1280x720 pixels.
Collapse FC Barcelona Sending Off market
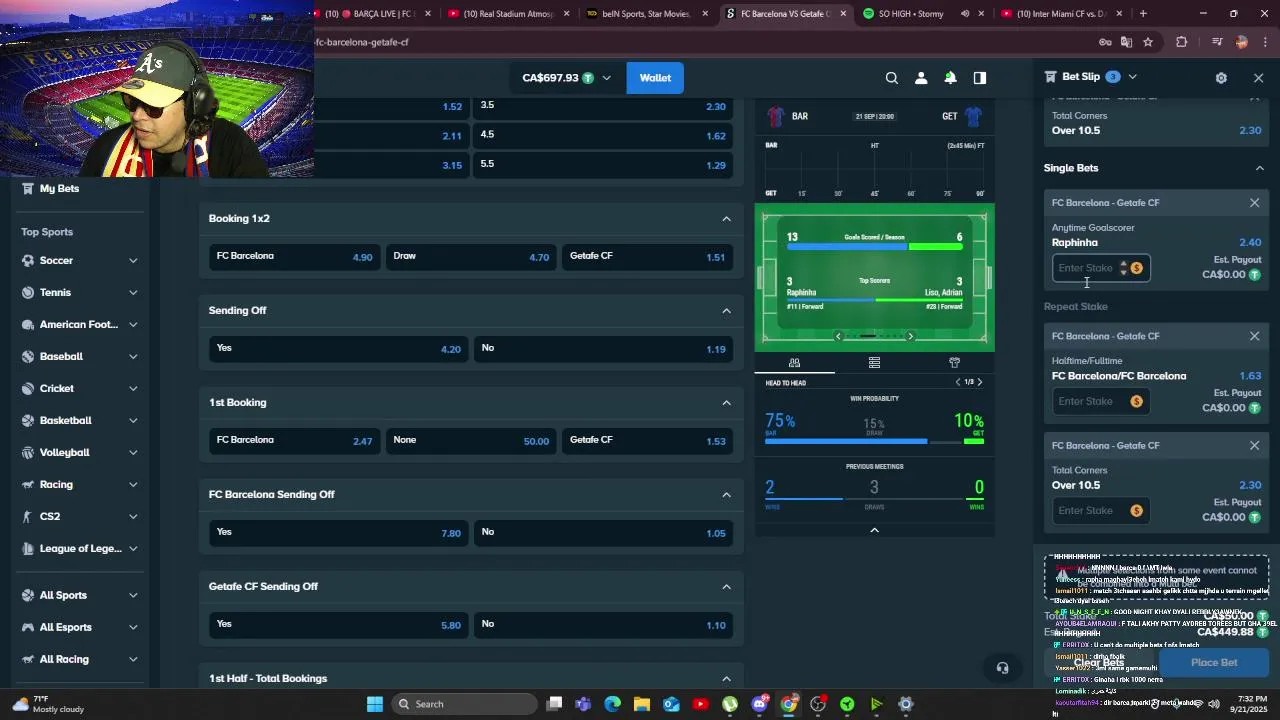tap(726, 495)
